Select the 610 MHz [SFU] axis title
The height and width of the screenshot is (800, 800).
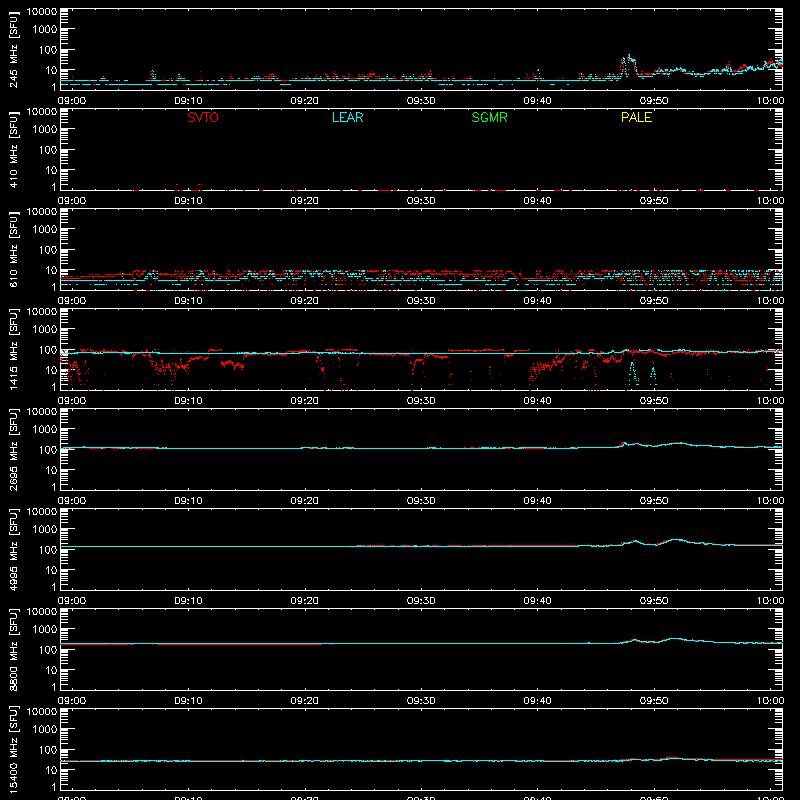coord(13,249)
